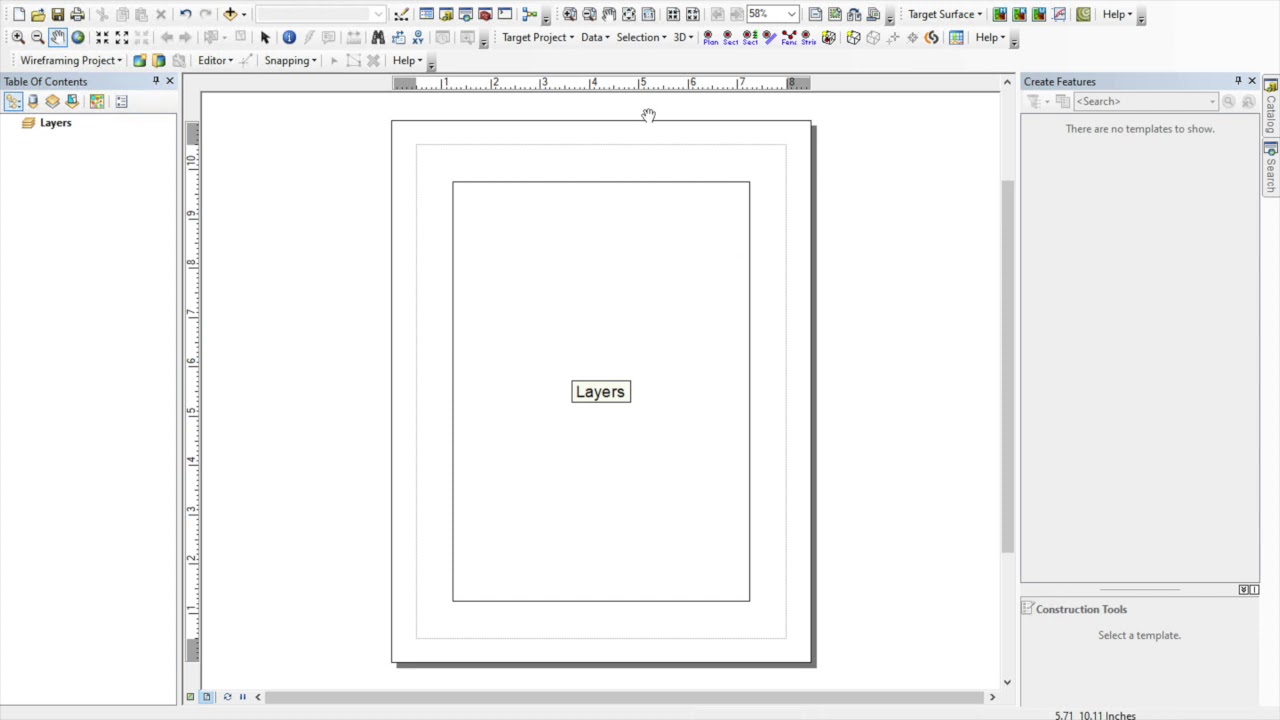Screen dimensions: 1280x720
Task: Refresh the map view
Action: point(227,697)
